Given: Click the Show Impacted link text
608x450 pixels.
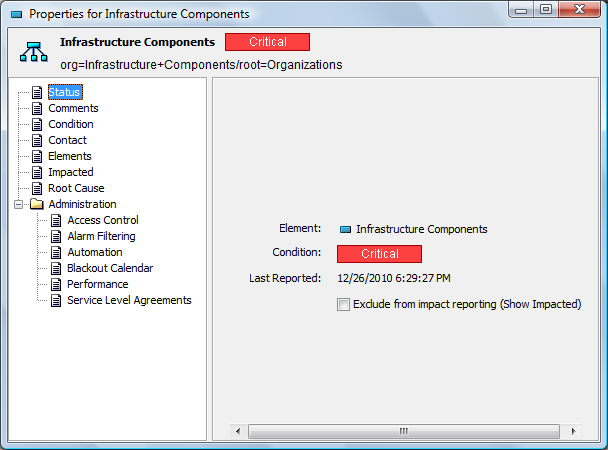Looking at the screenshot, I should (541, 304).
